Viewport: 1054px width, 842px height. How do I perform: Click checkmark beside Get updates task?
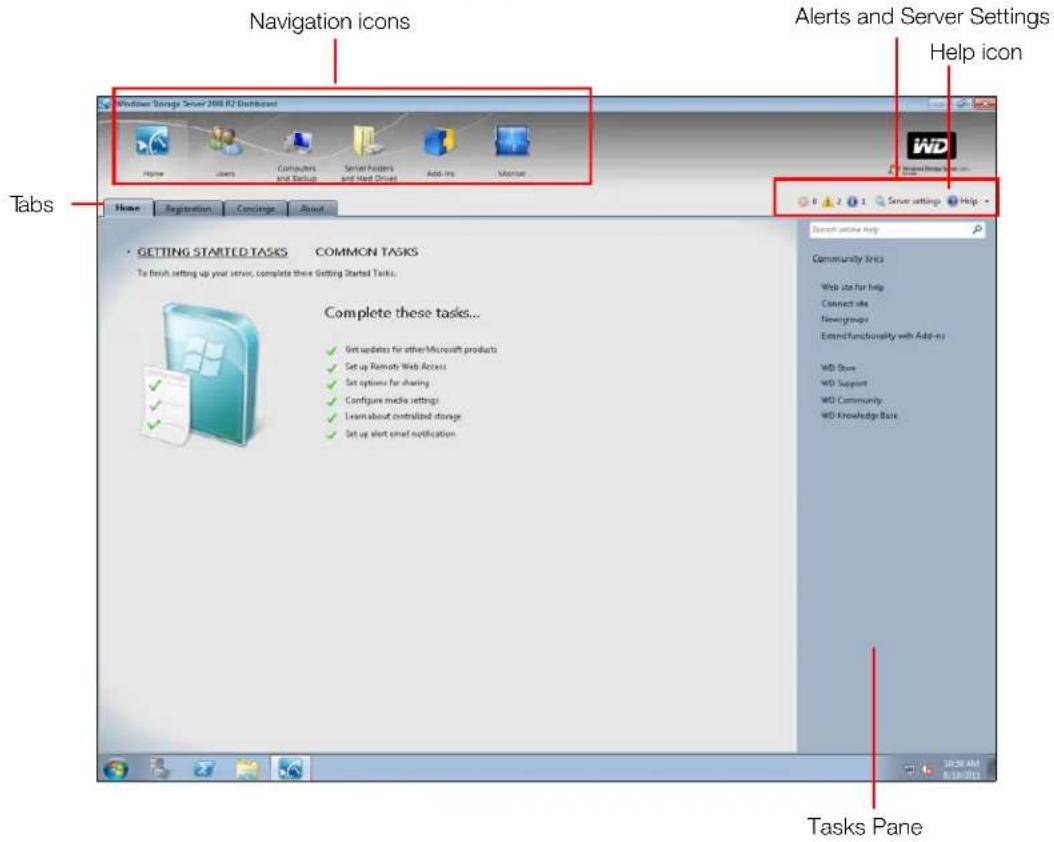(x=331, y=350)
